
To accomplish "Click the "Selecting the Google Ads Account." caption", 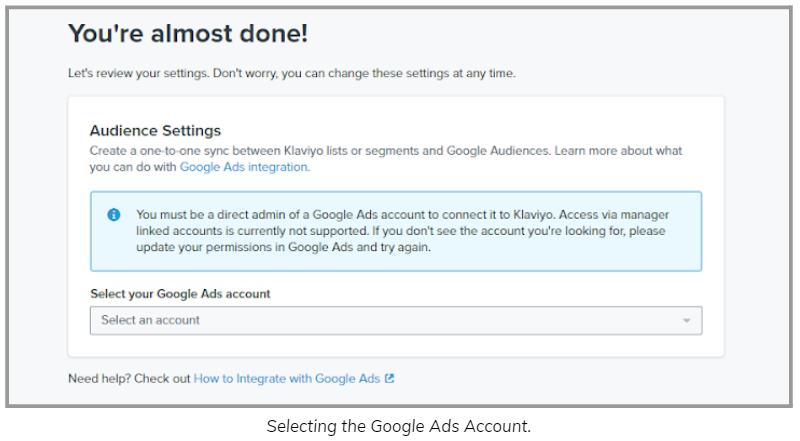I will (x=398, y=426).
